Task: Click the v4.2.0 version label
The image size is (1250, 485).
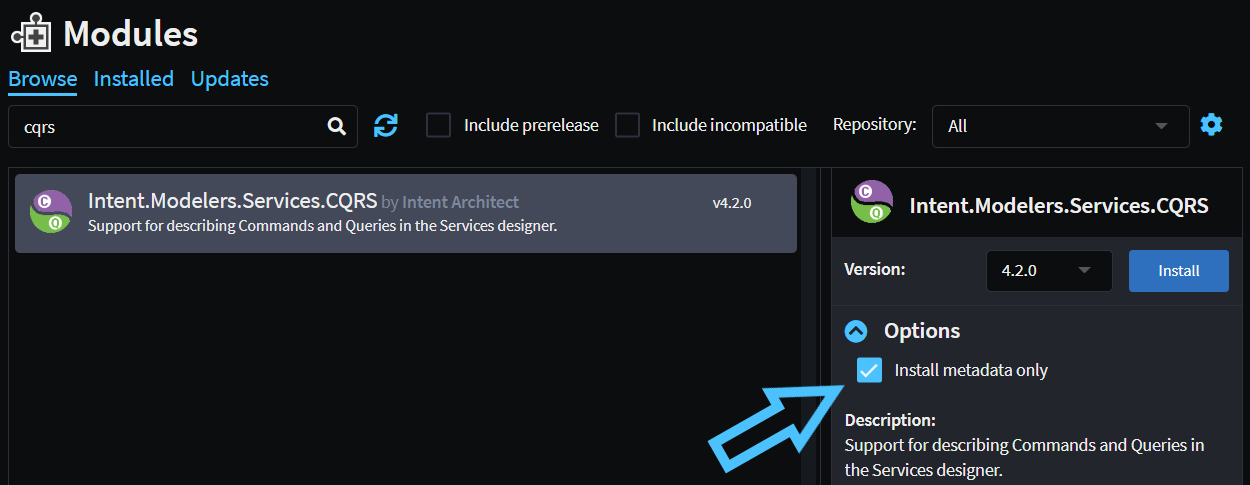Action: [732, 203]
